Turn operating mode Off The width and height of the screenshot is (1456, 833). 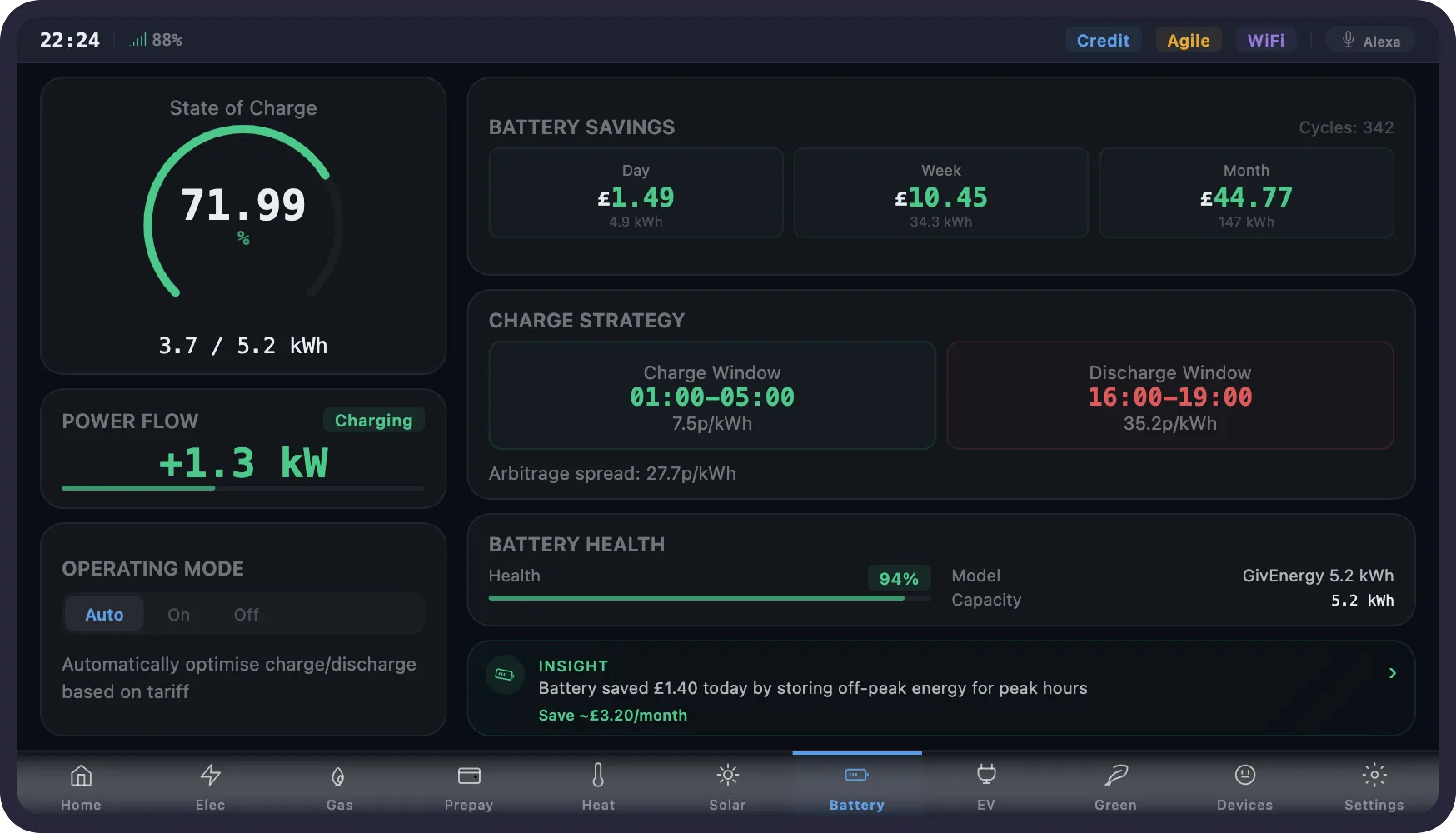point(246,614)
